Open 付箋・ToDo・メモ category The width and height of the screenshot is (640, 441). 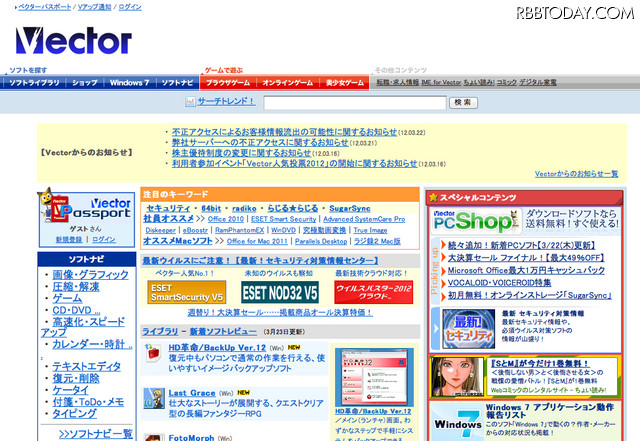(x=88, y=402)
